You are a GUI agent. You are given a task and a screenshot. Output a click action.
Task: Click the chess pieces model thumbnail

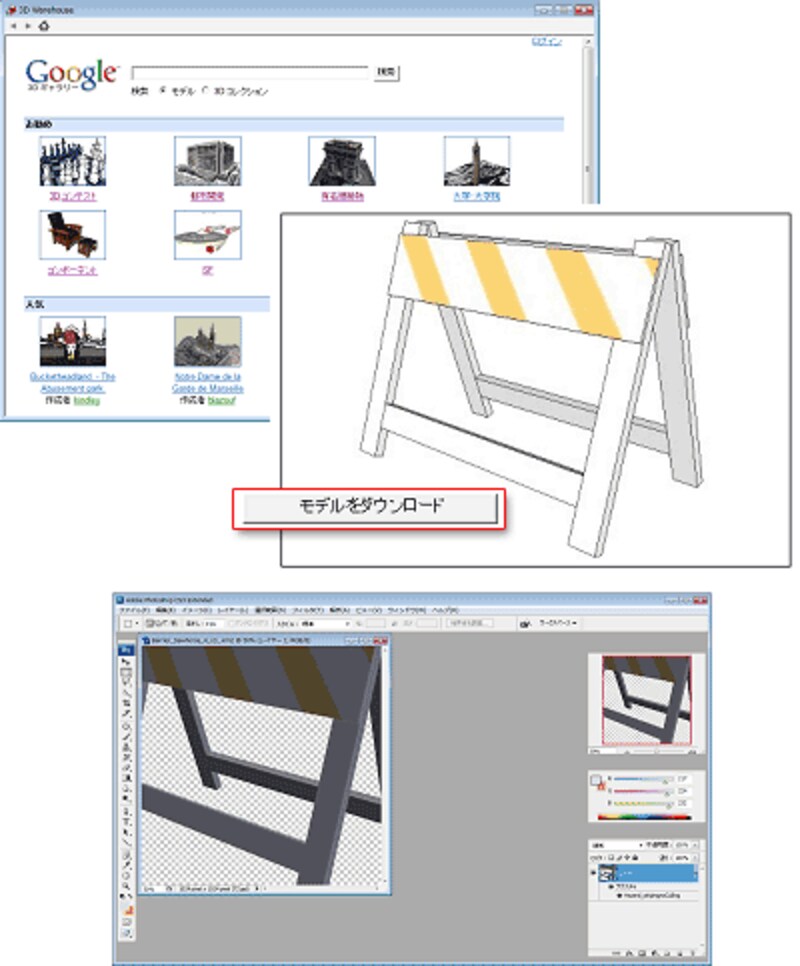click(x=73, y=161)
